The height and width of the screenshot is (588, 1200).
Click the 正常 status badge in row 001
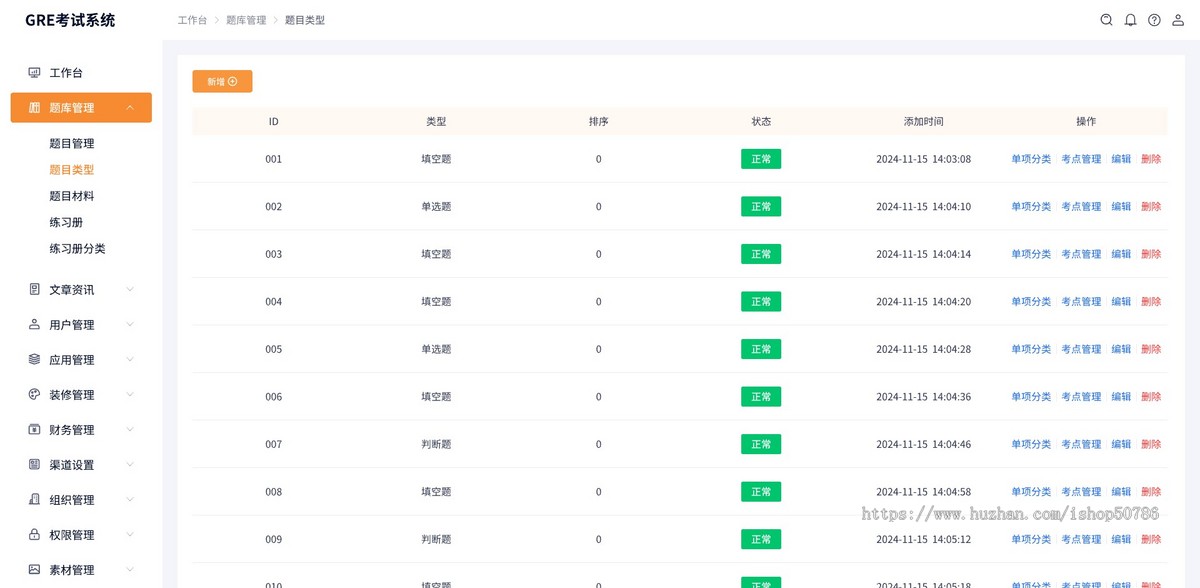(761, 159)
